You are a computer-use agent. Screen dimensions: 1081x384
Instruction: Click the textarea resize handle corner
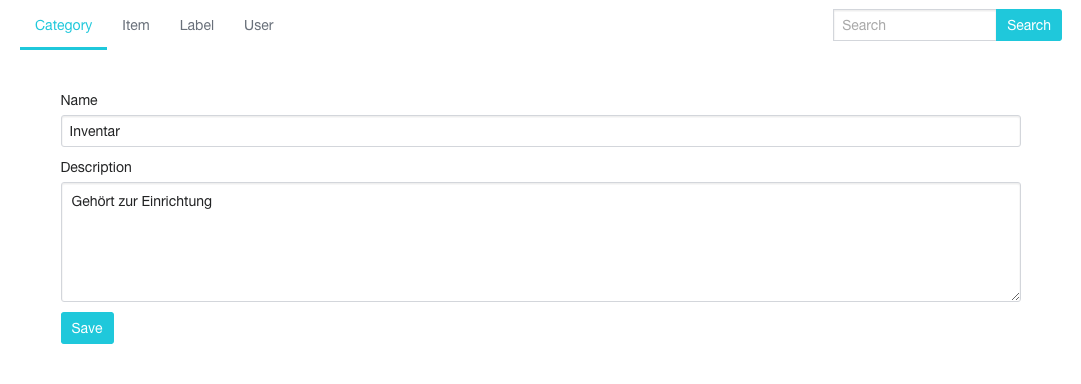coord(1016,296)
